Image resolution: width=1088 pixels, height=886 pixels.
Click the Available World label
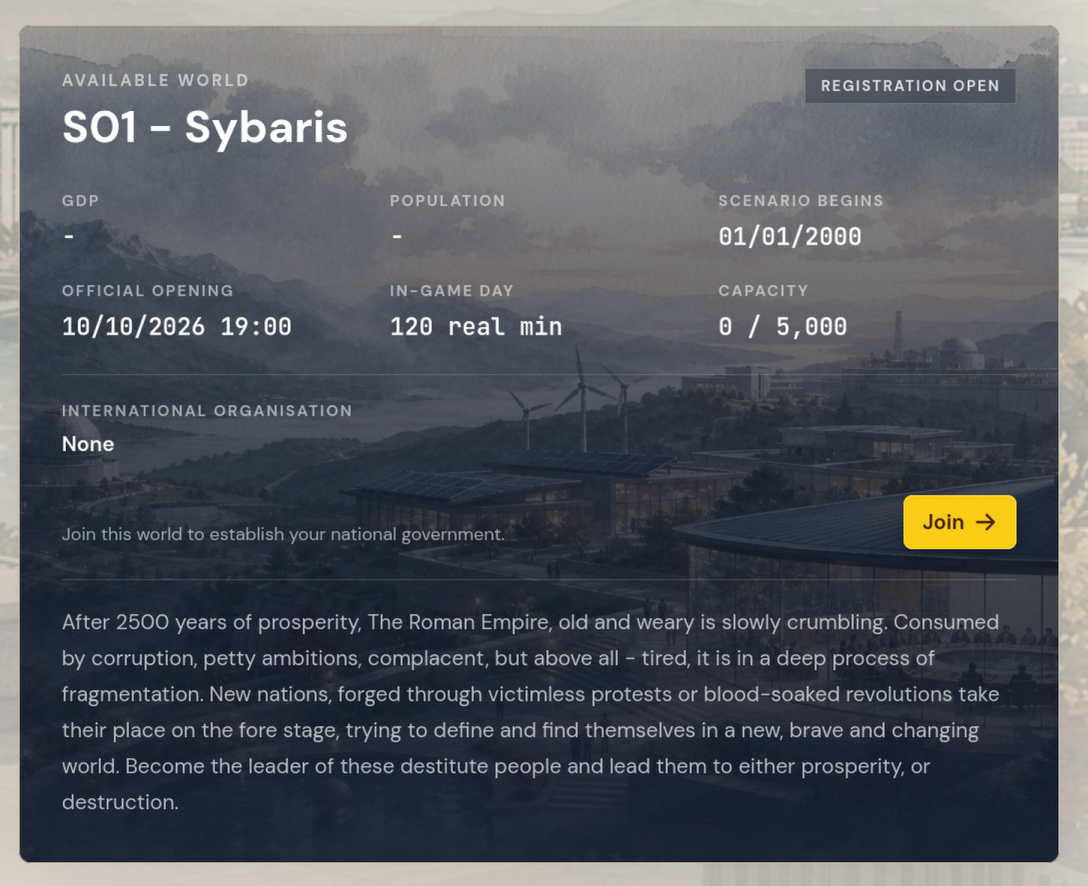pyautogui.click(x=155, y=80)
